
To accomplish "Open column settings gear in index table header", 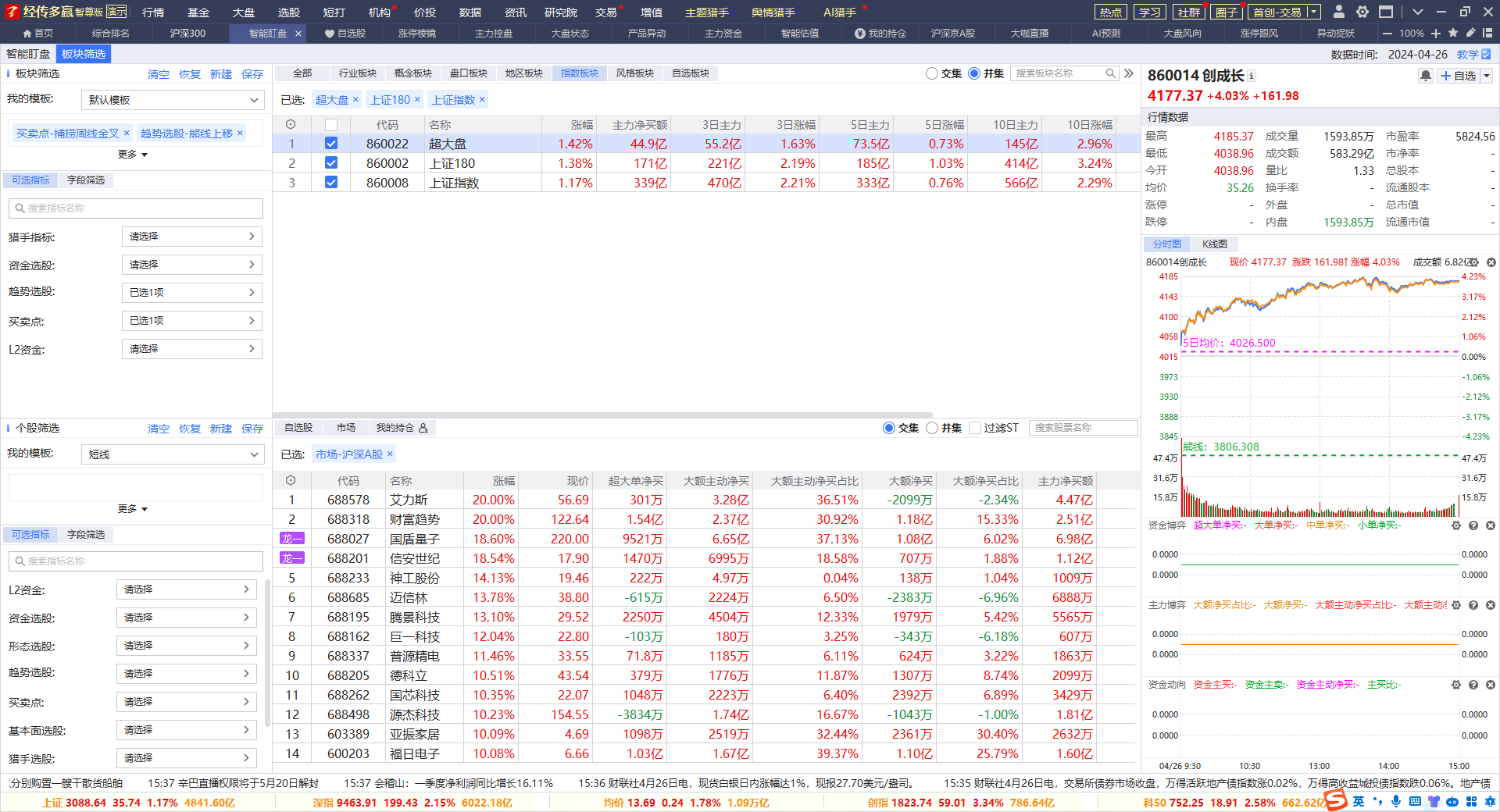I will click(291, 124).
